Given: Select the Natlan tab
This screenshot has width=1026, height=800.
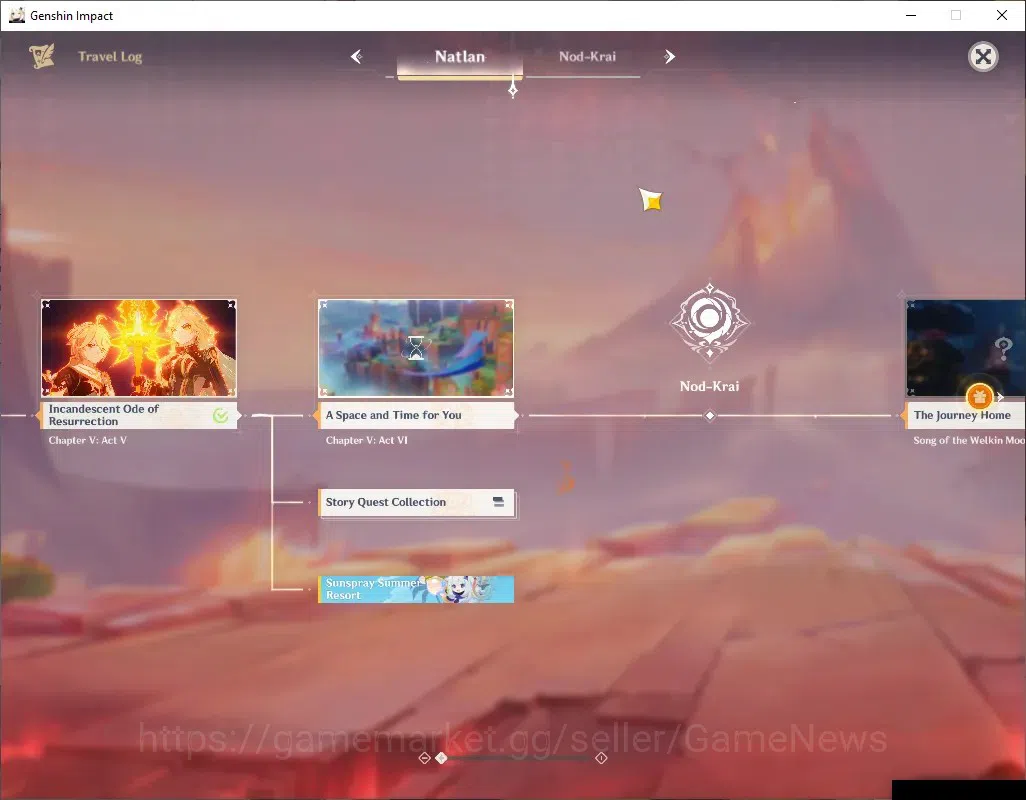Looking at the screenshot, I should 460,57.
